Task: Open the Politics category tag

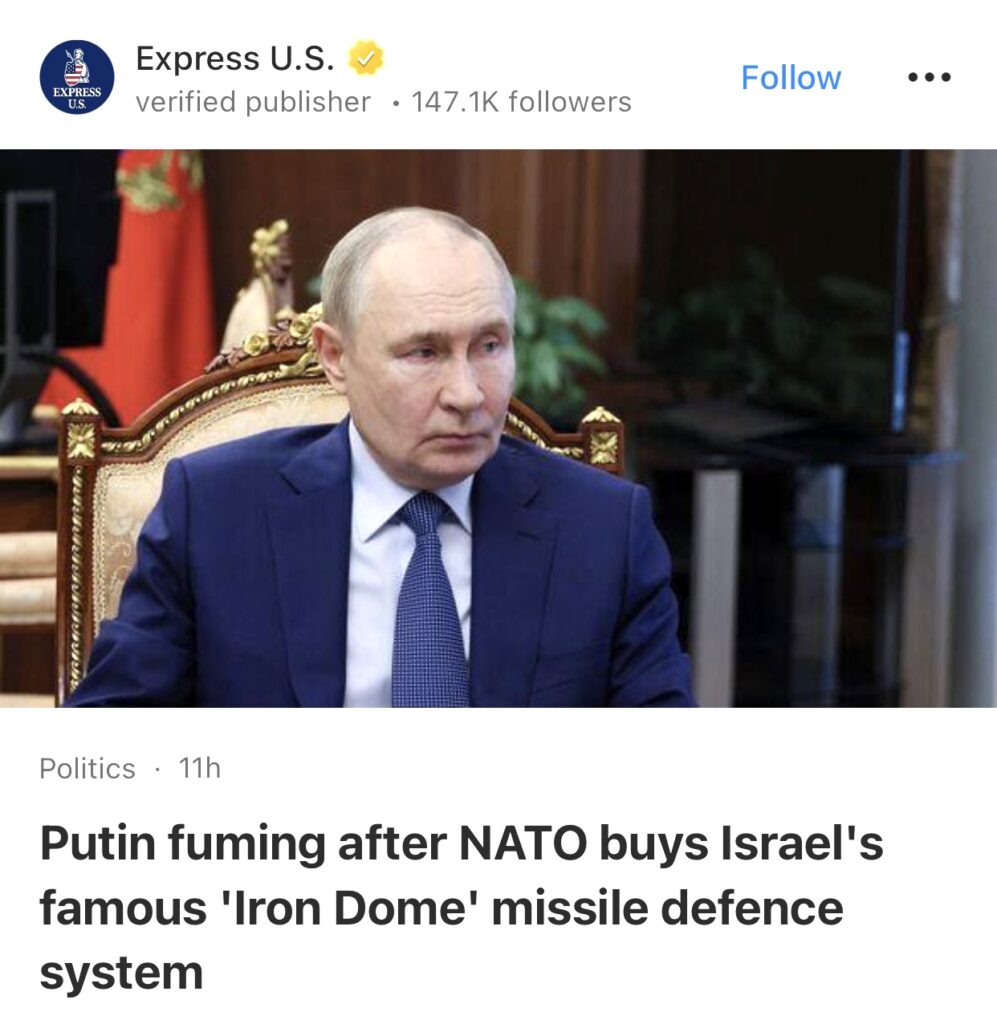Action: (87, 769)
